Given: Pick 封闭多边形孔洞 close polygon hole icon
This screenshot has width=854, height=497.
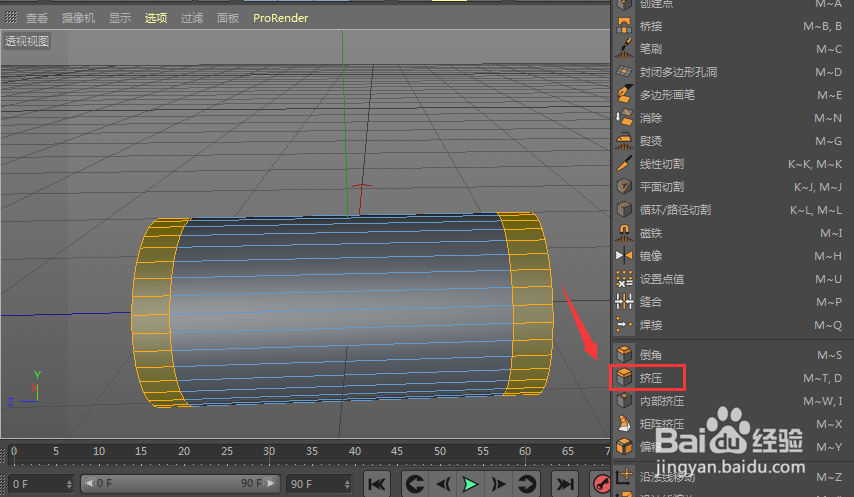Looking at the screenshot, I should point(624,71).
